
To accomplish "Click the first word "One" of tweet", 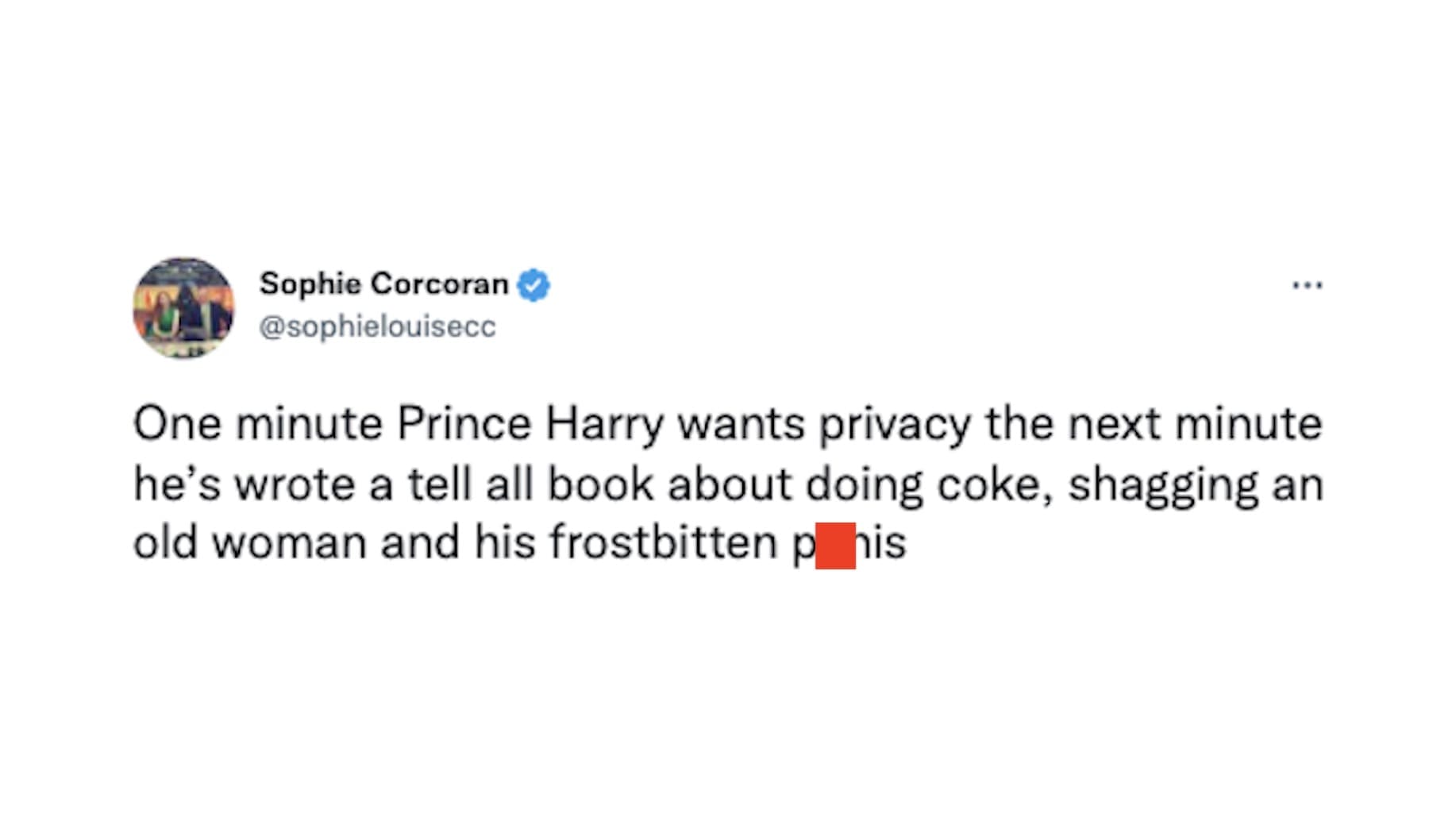I will (x=176, y=424).
